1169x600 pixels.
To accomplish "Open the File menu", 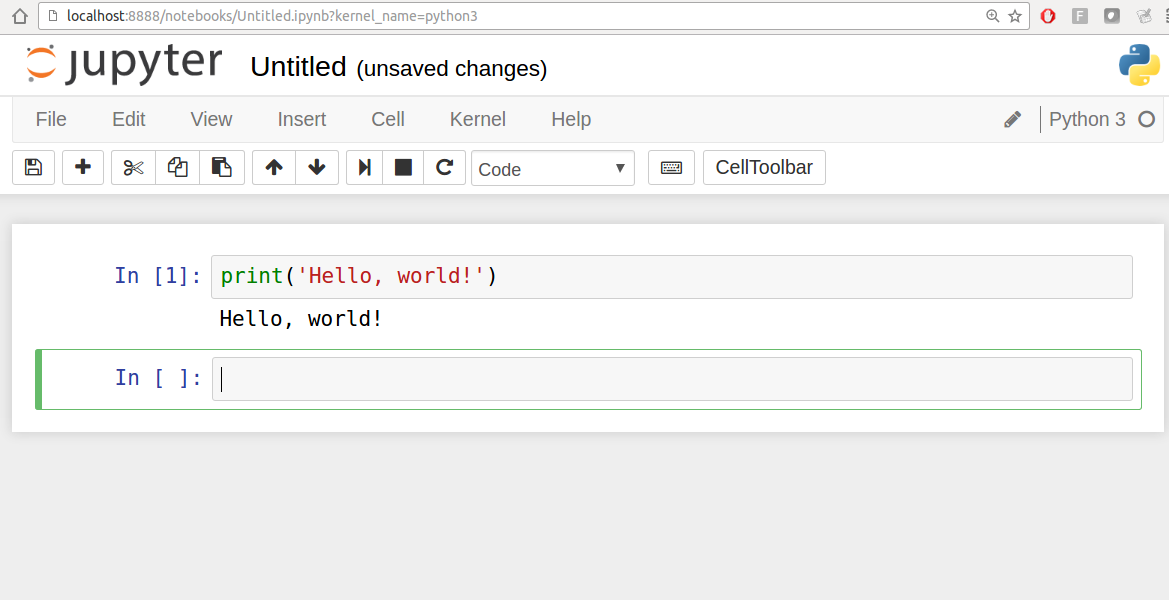I will [51, 119].
